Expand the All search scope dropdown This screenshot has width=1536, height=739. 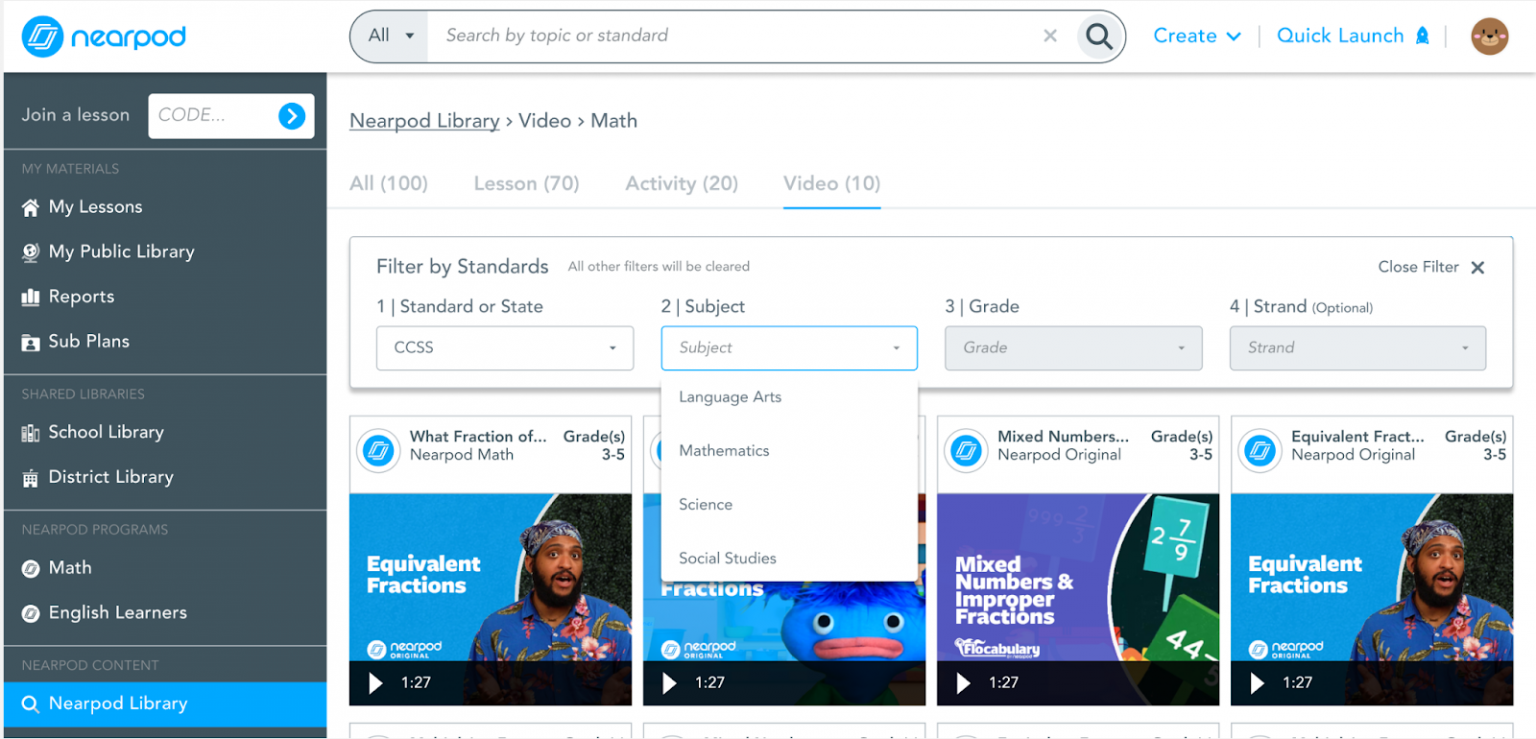click(x=388, y=35)
